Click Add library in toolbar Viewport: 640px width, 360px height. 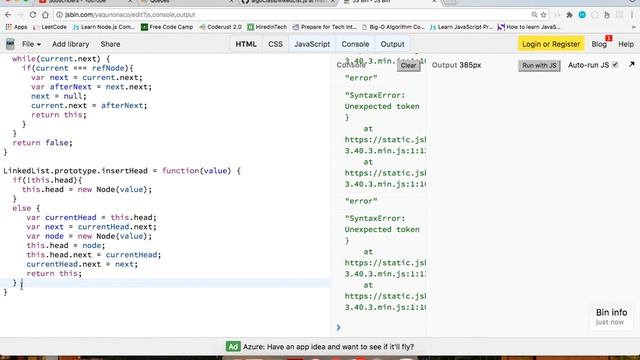coord(70,44)
